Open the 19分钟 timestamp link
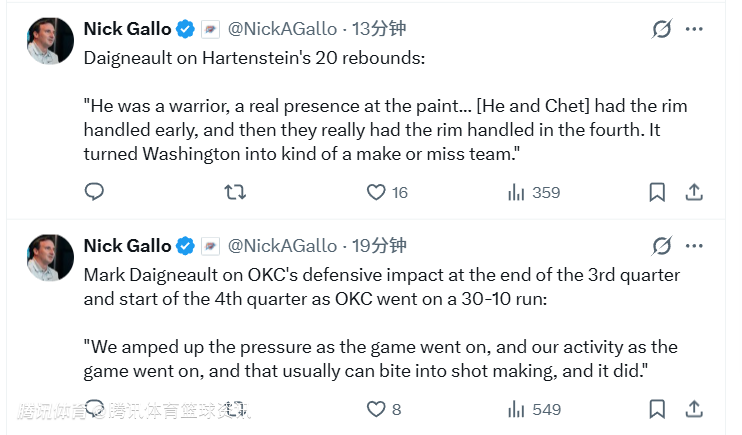 (x=379, y=246)
